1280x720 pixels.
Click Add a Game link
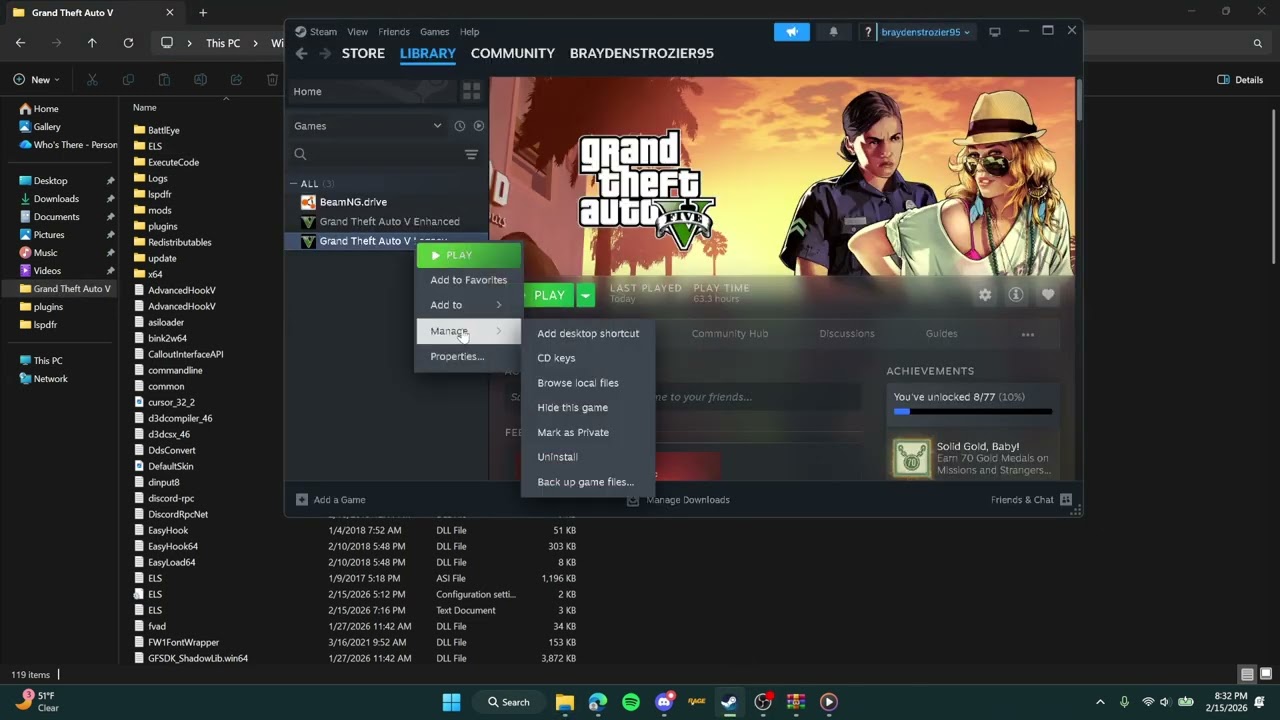[x=331, y=500]
